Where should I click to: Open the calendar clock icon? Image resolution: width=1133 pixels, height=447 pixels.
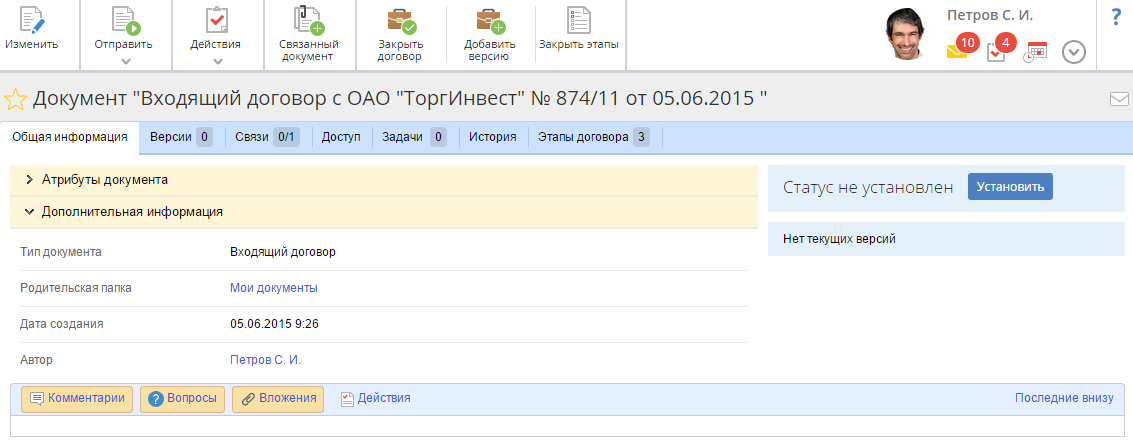pos(1035,52)
